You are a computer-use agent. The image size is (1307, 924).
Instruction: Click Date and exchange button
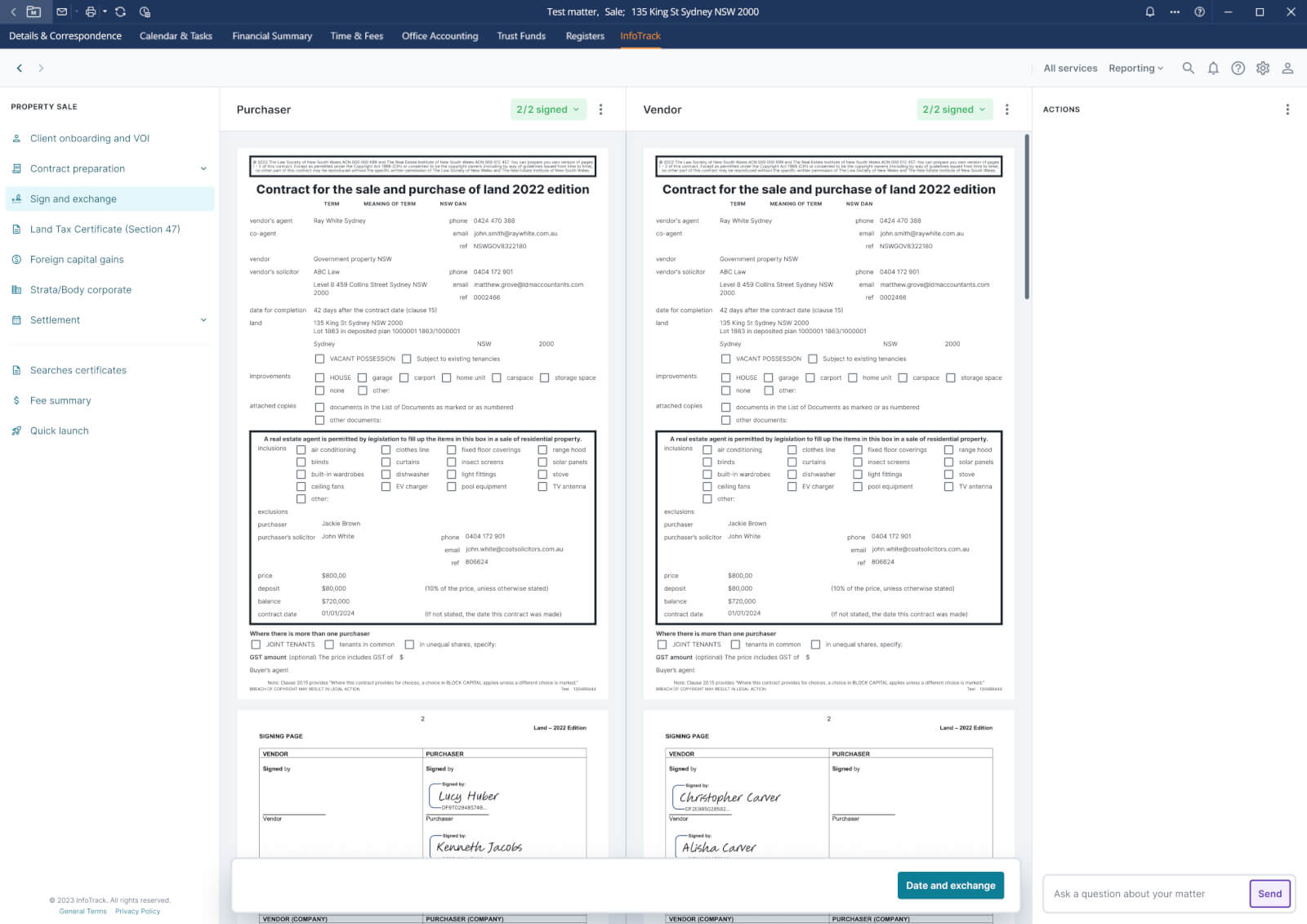pyautogui.click(x=951, y=885)
